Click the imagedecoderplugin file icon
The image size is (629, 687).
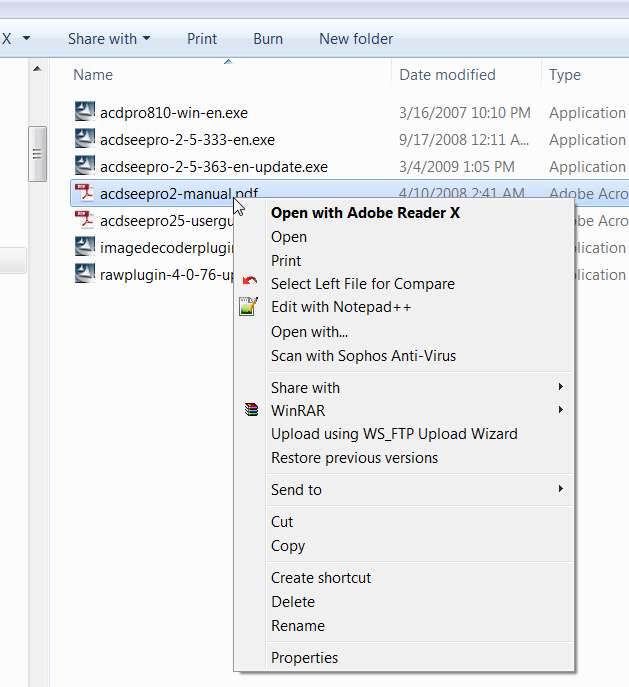click(85, 247)
